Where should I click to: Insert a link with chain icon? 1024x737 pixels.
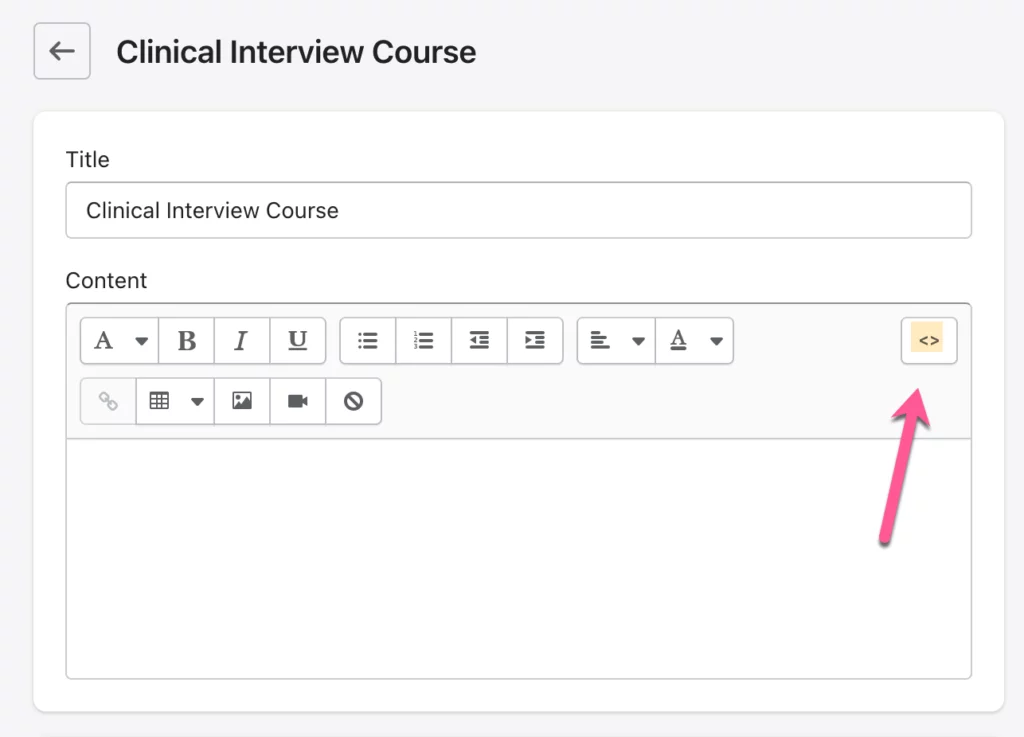[x=108, y=401]
